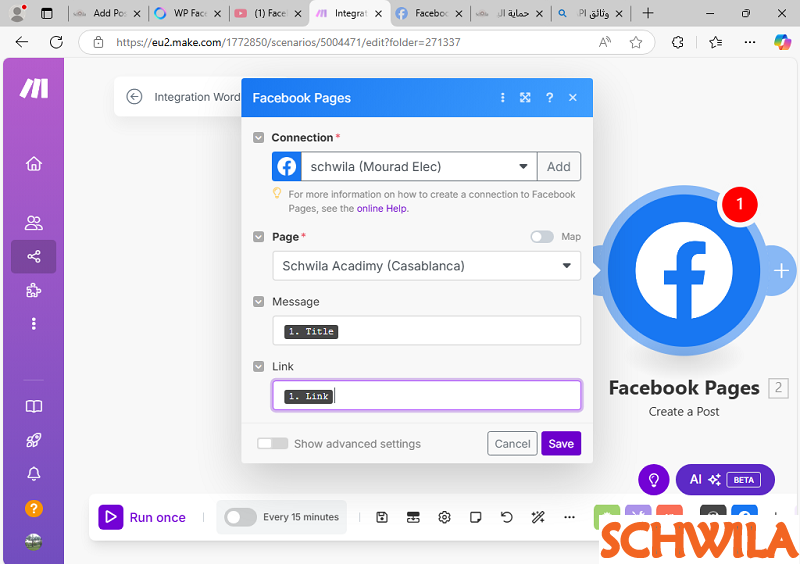
Task: Click the undo arrow in toolbar
Action: (x=506, y=518)
